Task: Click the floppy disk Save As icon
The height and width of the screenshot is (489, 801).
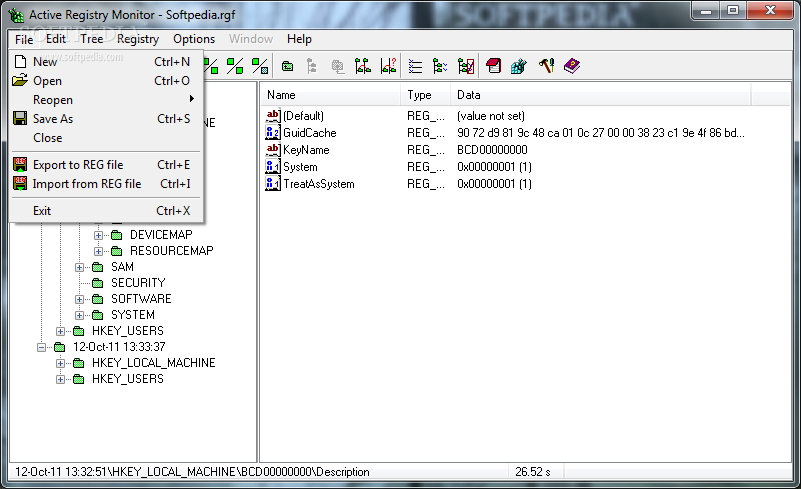Action: (20, 119)
